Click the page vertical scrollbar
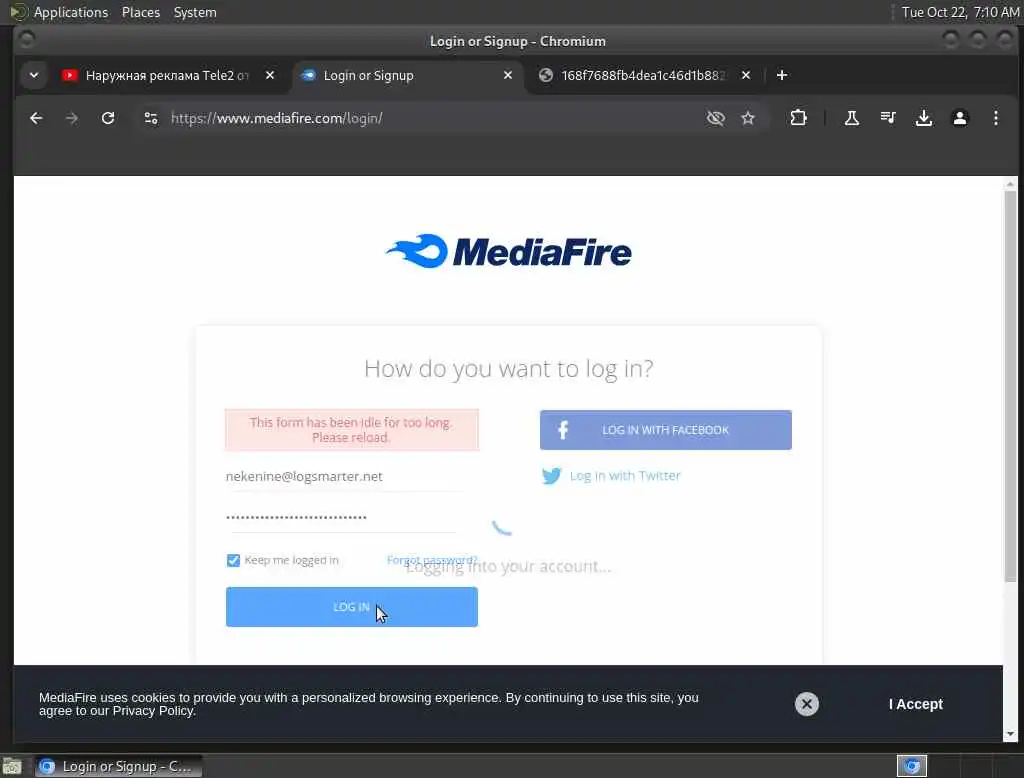This screenshot has width=1024, height=778. tap(1010, 385)
